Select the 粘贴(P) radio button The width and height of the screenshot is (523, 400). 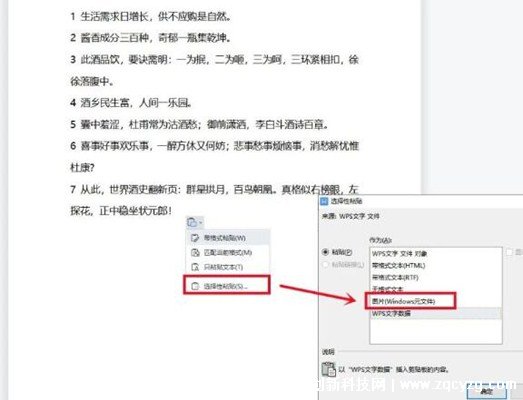tap(326, 252)
